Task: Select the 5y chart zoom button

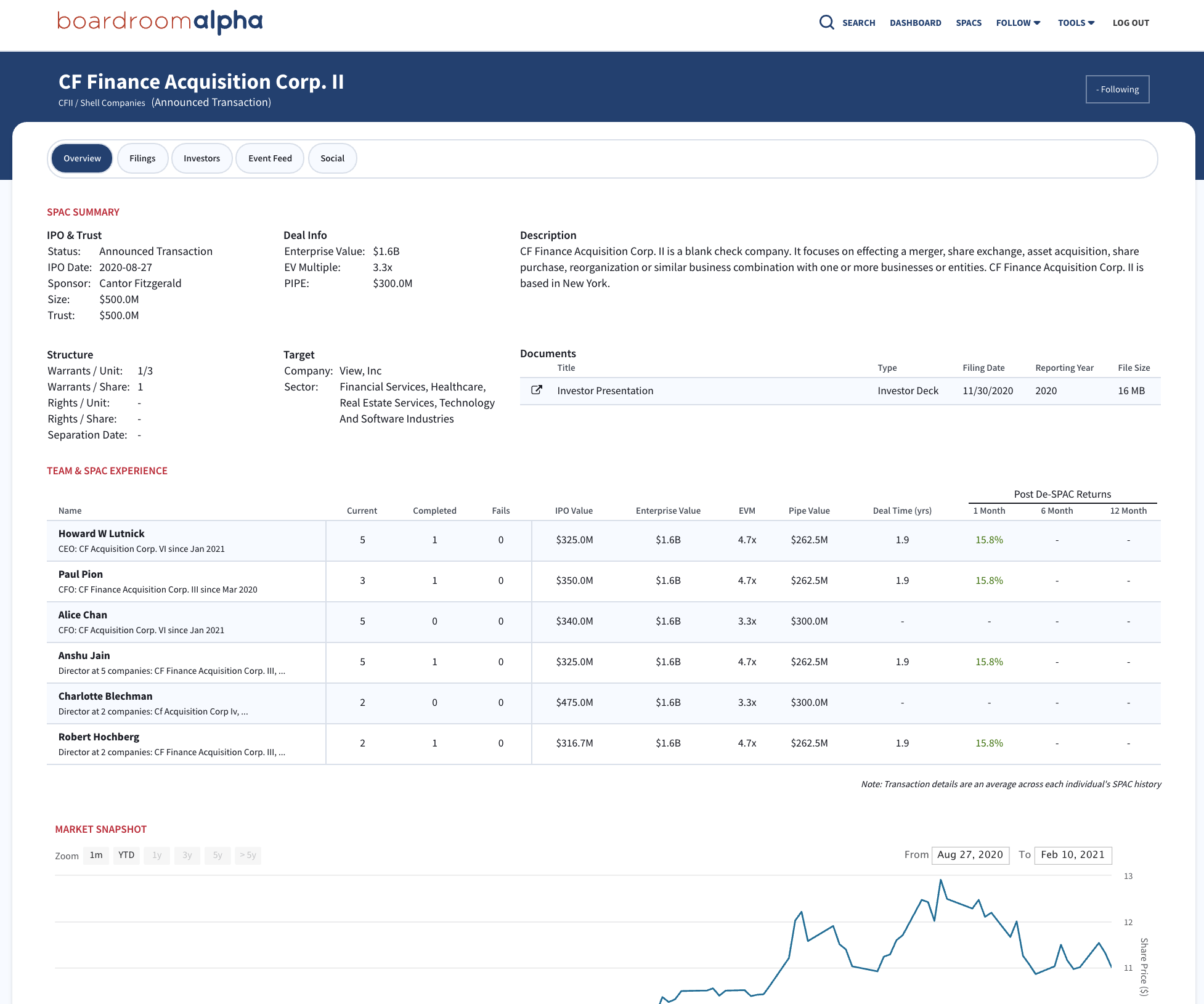Action: 218,855
